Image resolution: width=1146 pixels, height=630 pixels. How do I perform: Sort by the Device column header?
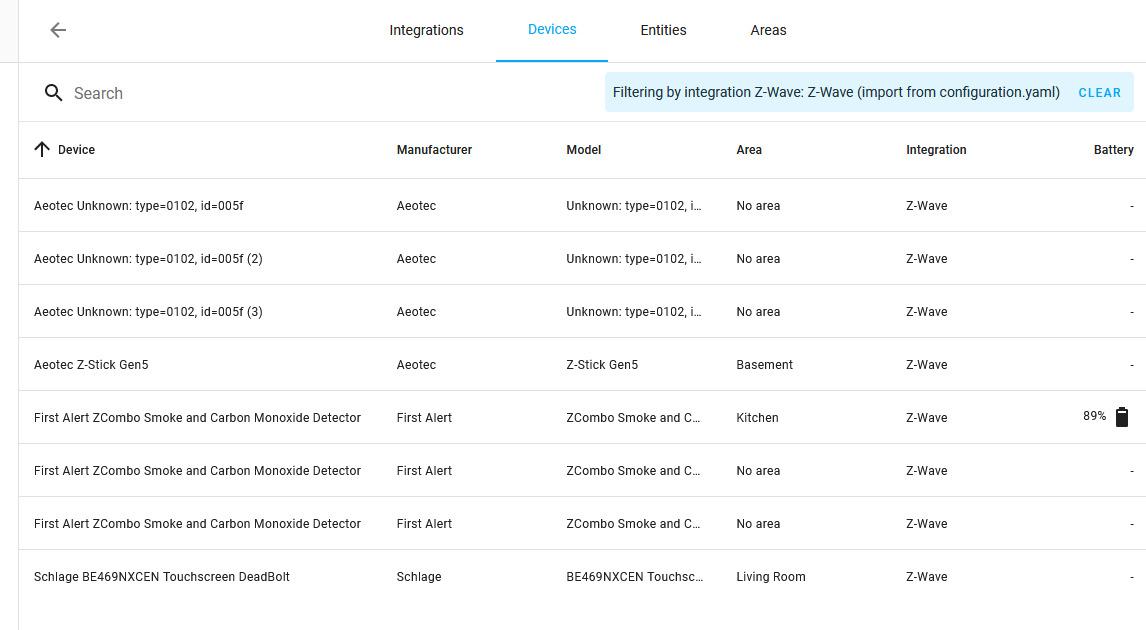tap(76, 150)
